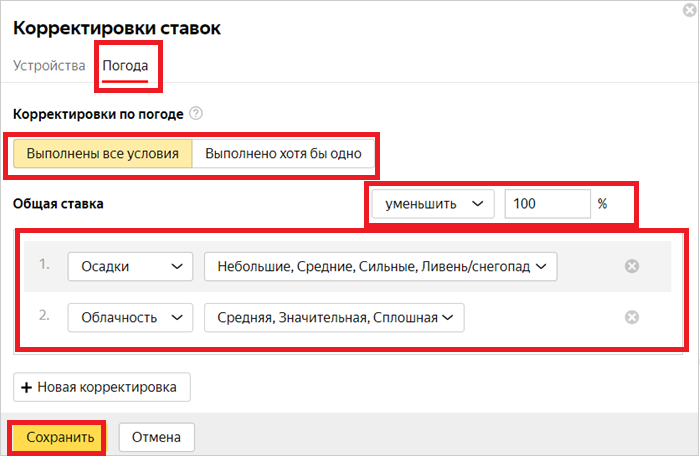Viewport: 700px width, 456px height.
Task: Open the уменьшить bid direction dropdown
Action: pyautogui.click(x=432, y=204)
